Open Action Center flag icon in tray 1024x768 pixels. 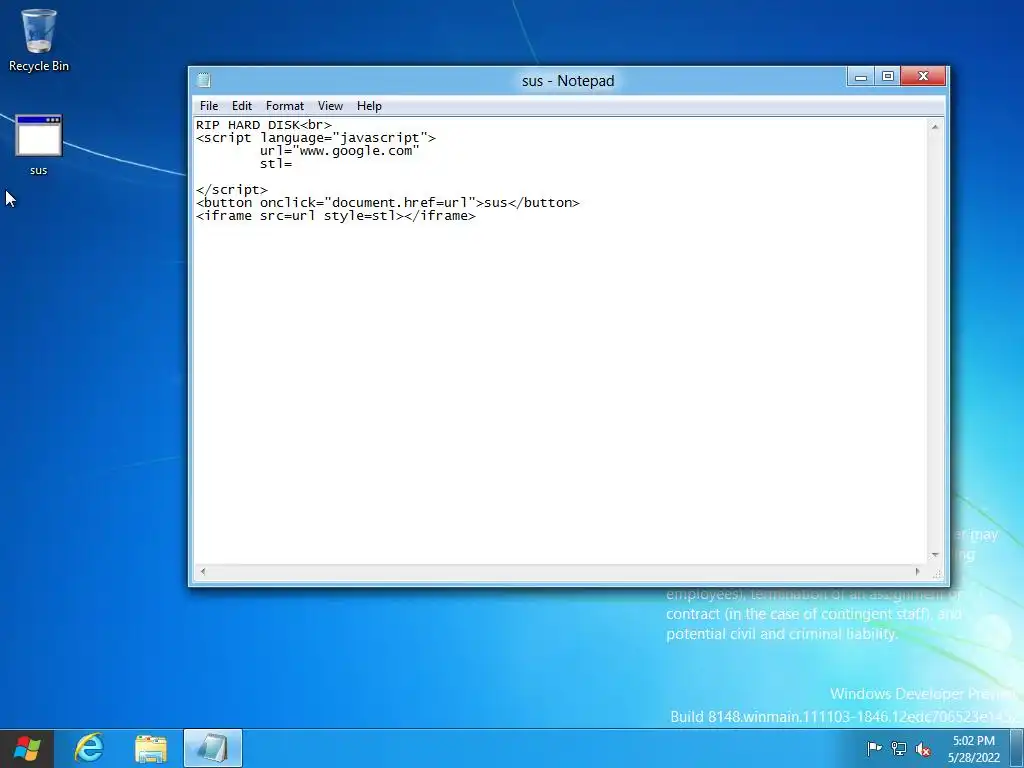click(874, 748)
